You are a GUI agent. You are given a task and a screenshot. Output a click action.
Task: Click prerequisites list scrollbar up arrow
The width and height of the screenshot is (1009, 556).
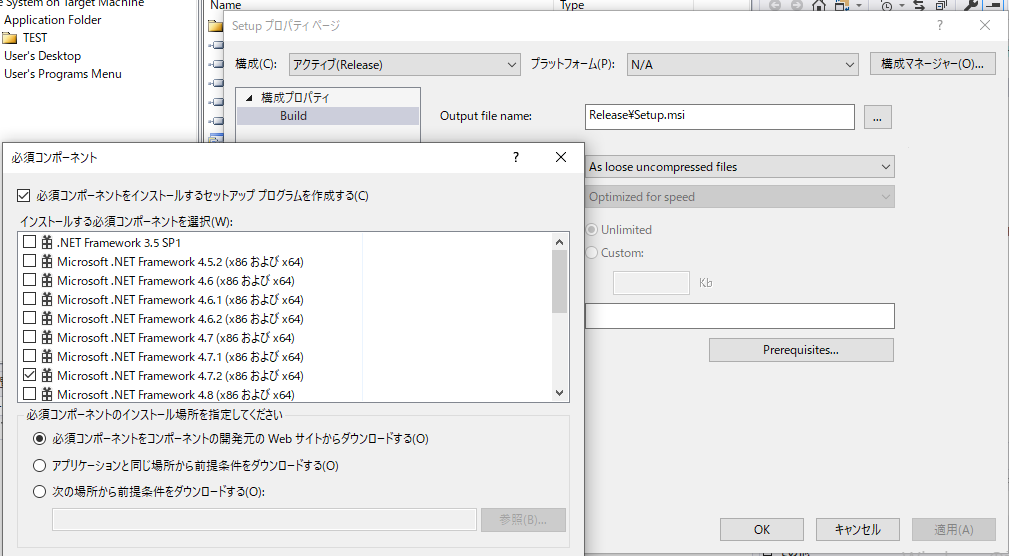coord(559,242)
